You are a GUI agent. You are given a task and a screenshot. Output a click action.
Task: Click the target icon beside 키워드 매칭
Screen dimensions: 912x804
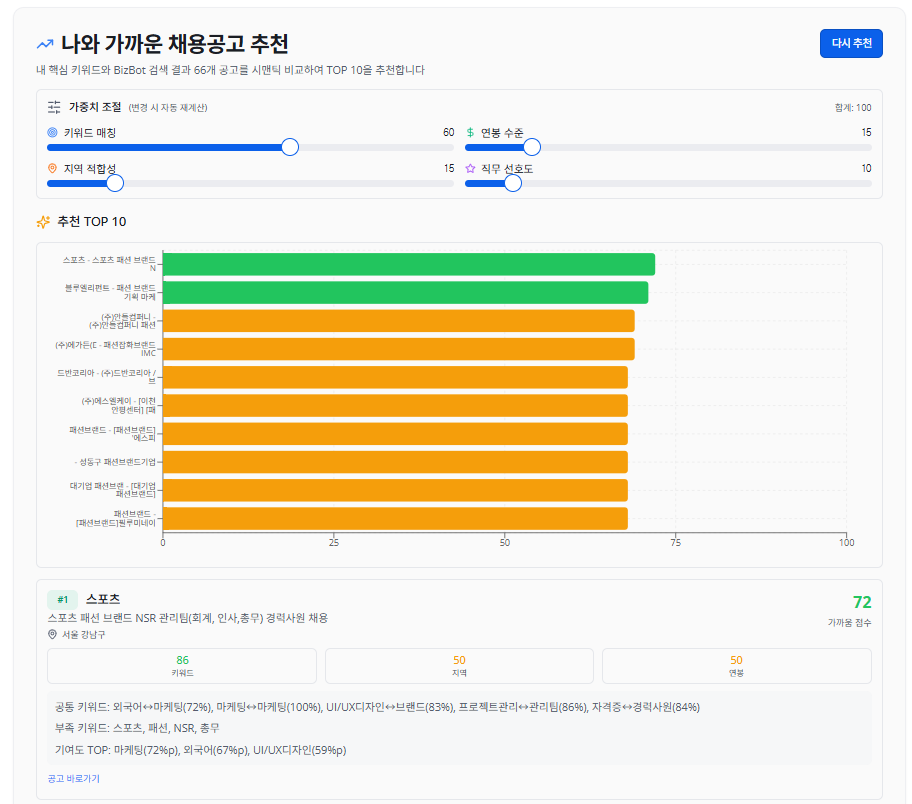click(x=52, y=132)
